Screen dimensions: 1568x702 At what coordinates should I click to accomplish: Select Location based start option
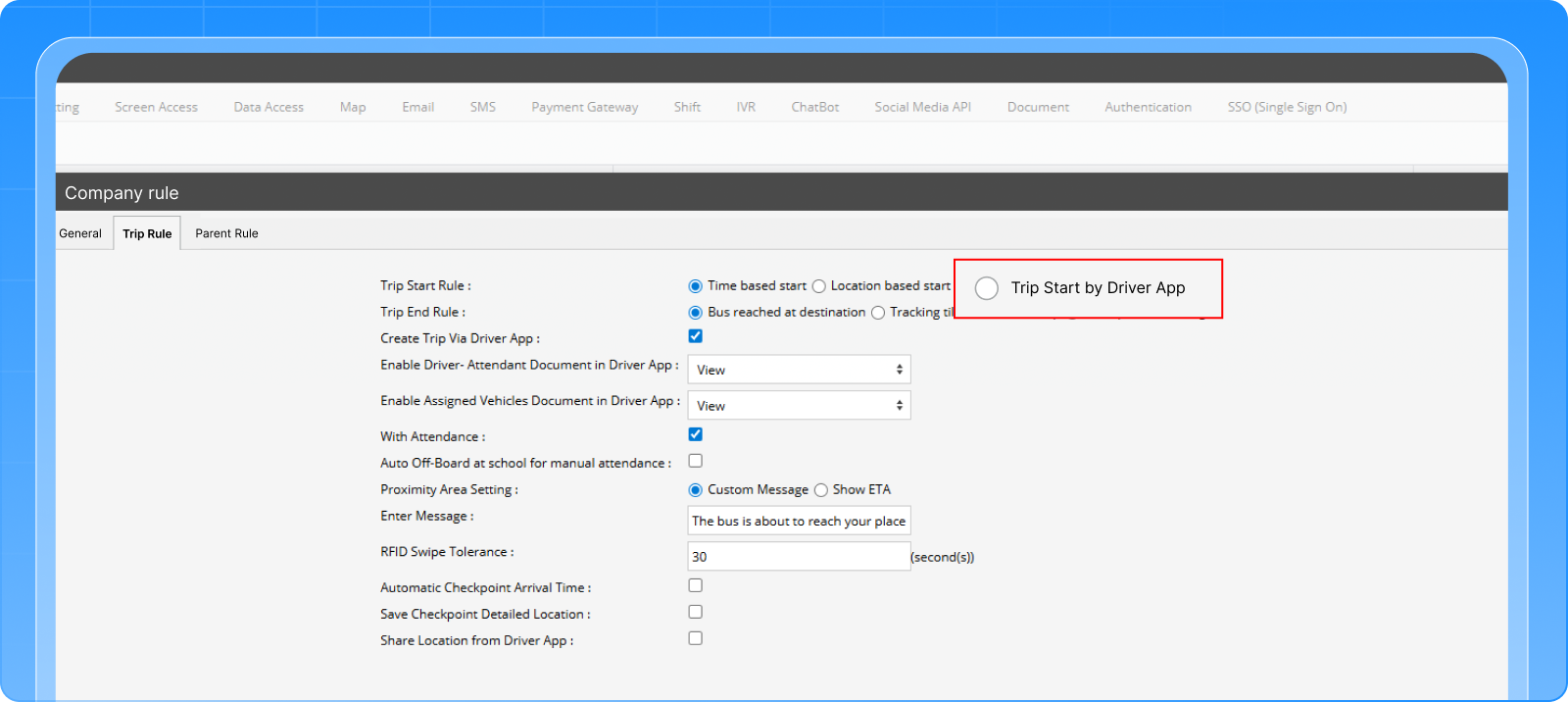819,286
